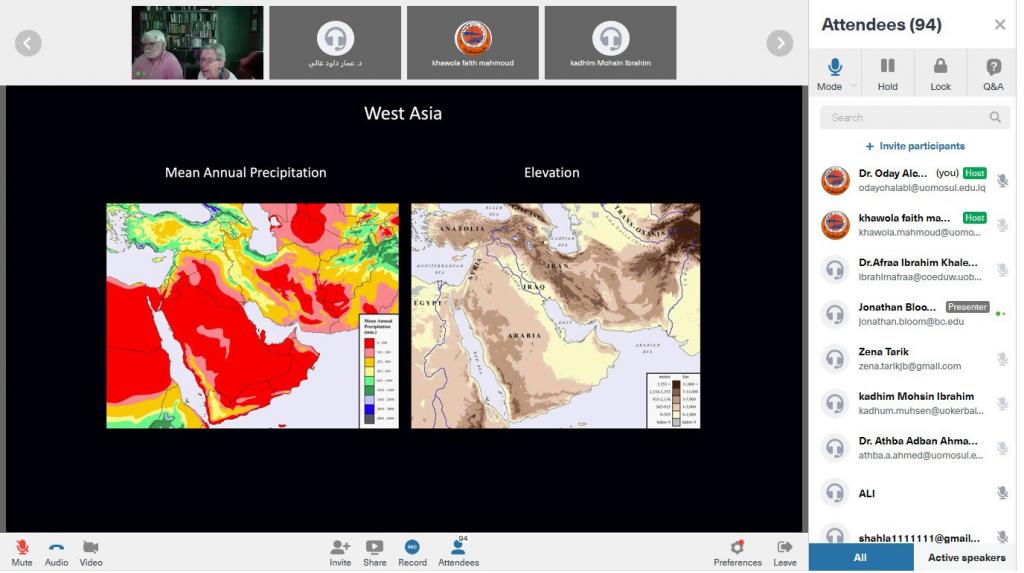This screenshot has height=573, width=1024.
Task: Leave the meeting
Action: click(x=785, y=548)
